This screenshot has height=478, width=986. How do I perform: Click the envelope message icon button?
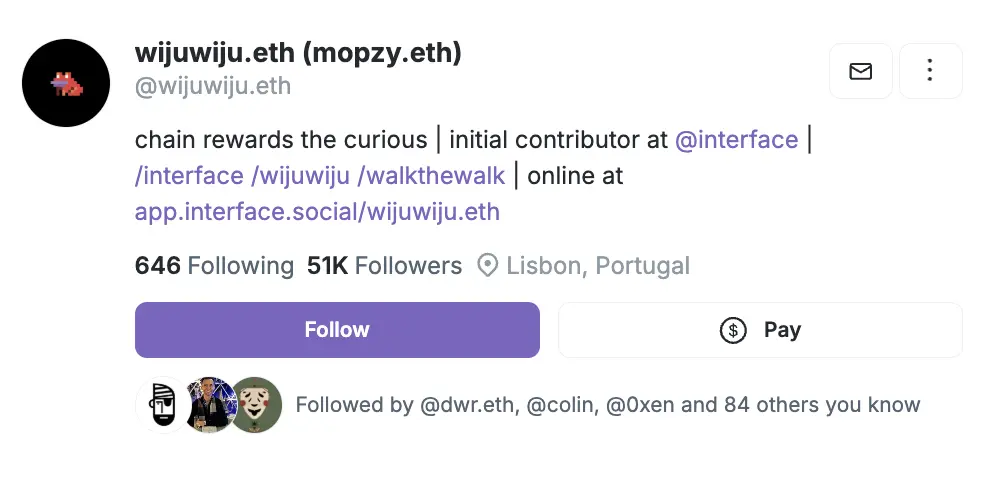(860, 71)
